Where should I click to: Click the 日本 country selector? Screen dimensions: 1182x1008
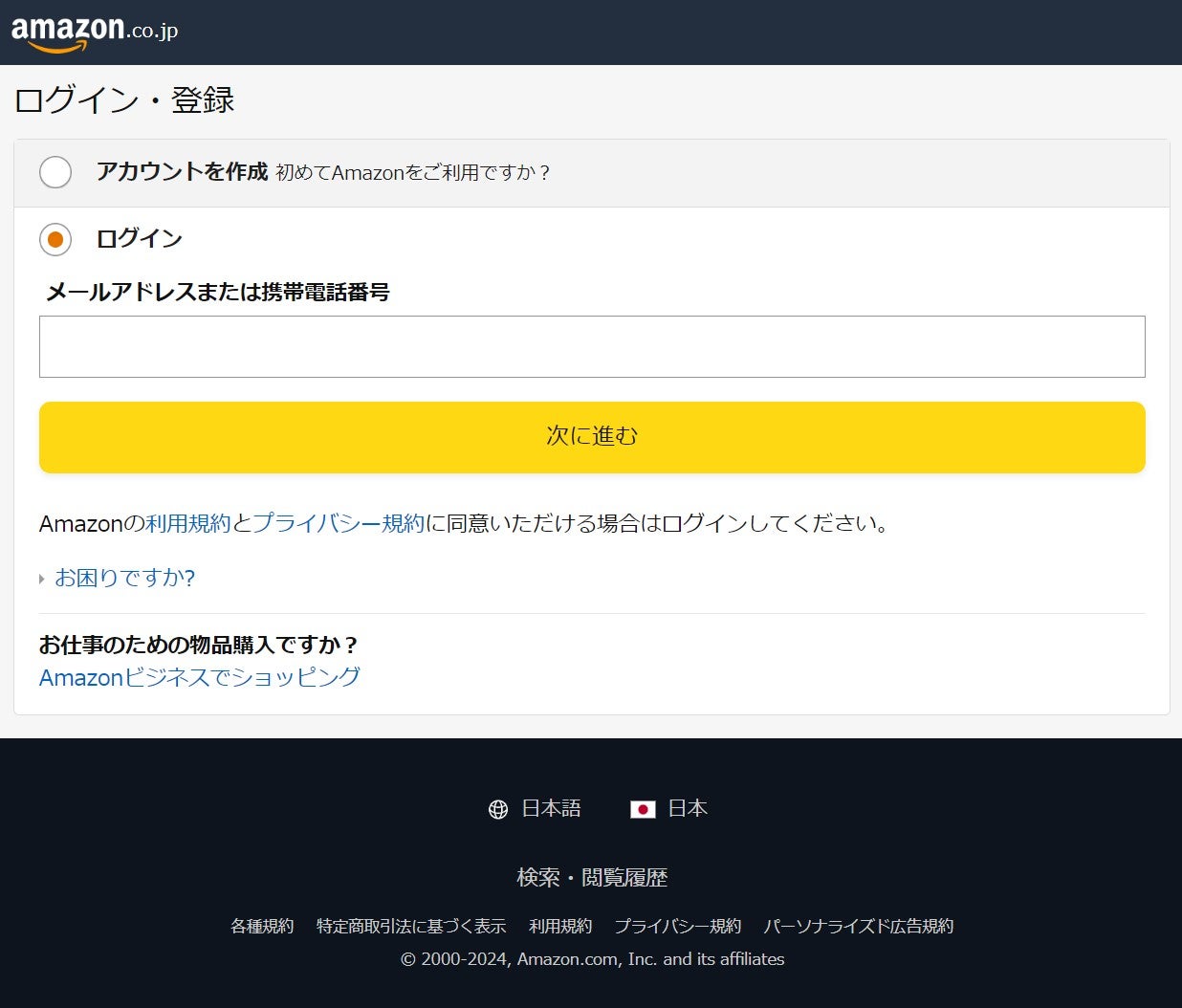[x=688, y=809]
